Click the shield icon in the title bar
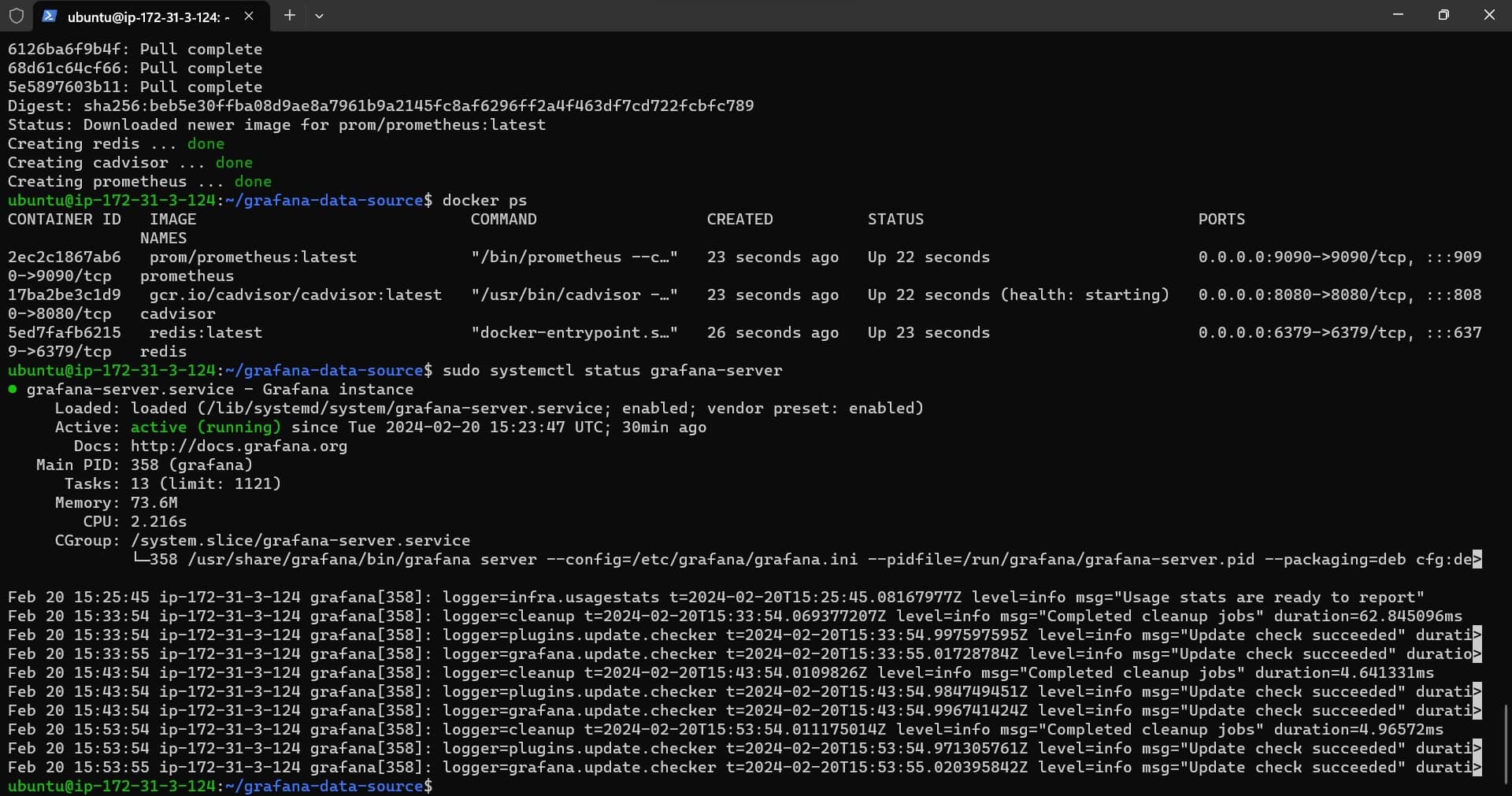 pos(16,16)
